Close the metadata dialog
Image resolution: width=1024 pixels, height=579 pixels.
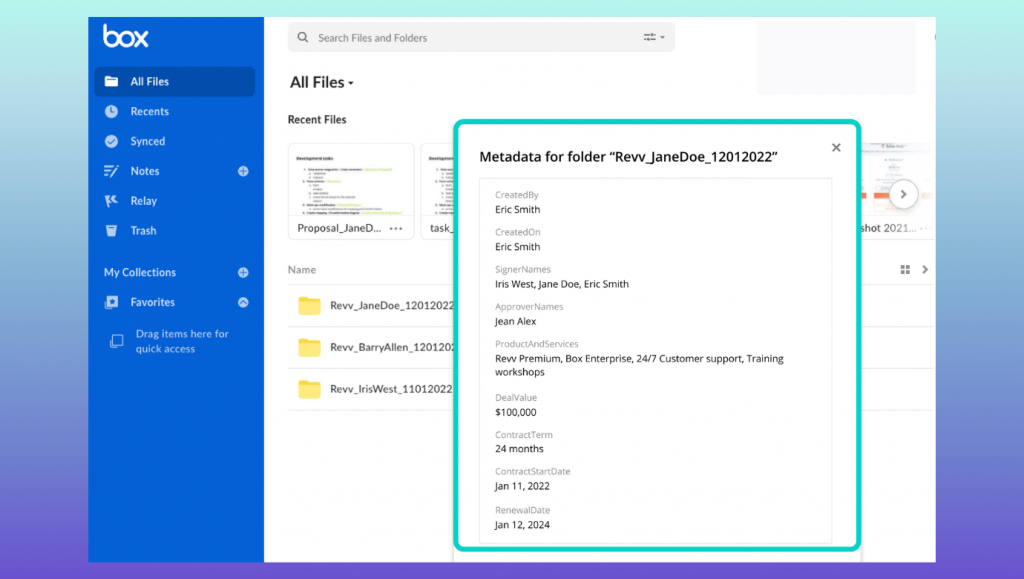point(836,147)
